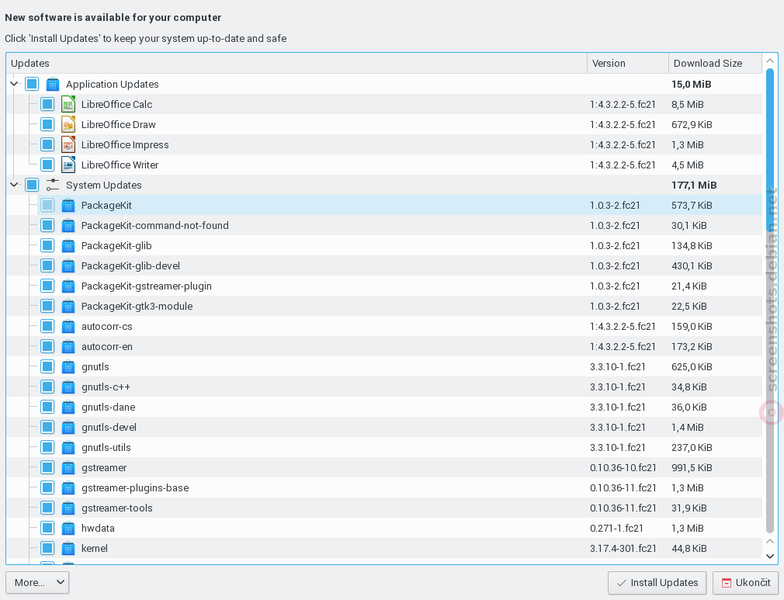Click the Install Updates button
This screenshot has height=600, width=784.
[657, 583]
